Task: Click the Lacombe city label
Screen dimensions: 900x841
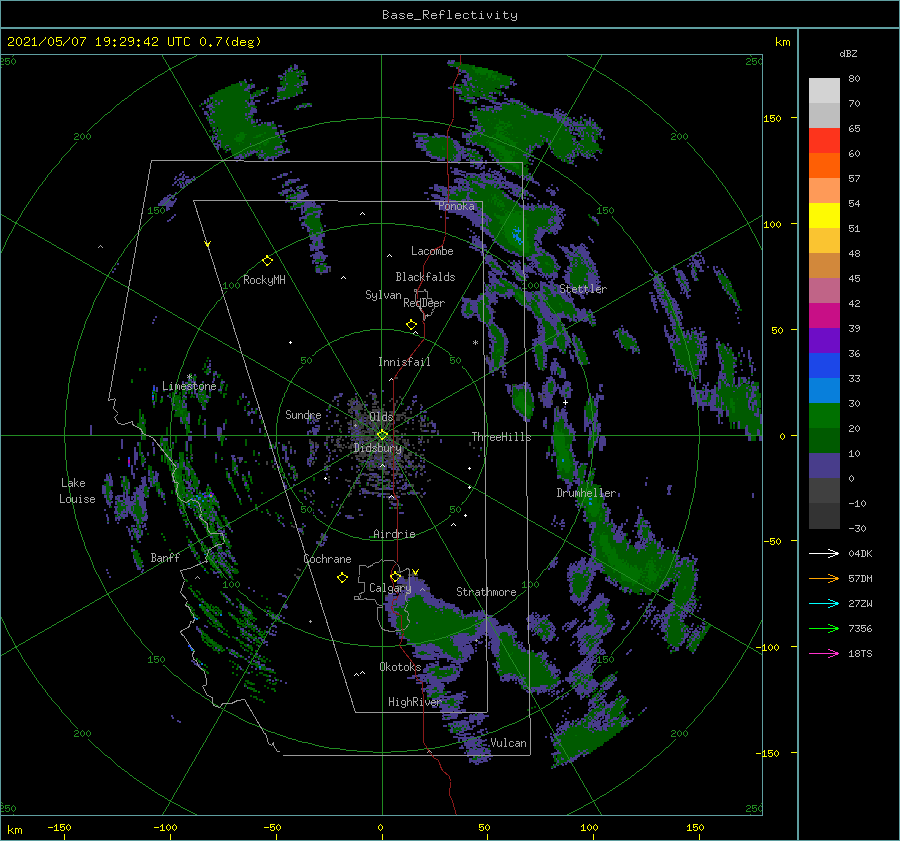Action: click(x=432, y=251)
